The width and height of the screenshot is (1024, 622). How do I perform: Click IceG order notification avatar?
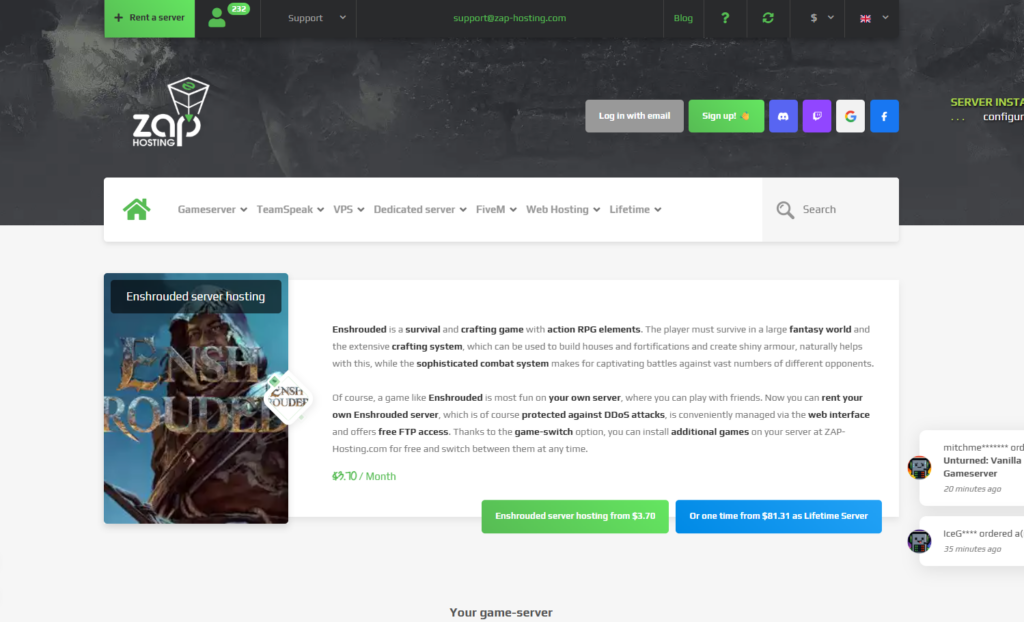(919, 541)
